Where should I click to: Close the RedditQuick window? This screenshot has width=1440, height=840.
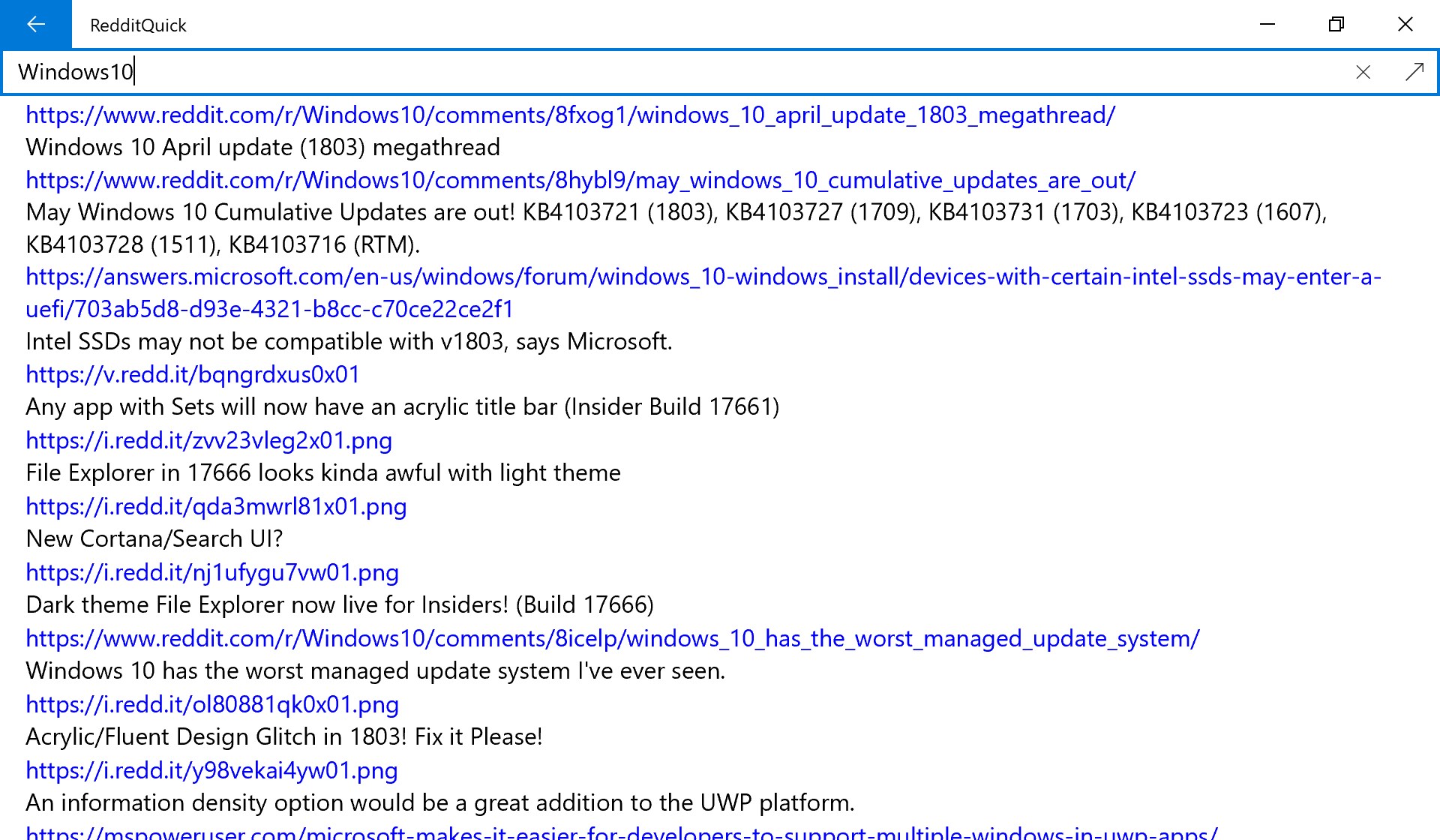click(x=1405, y=24)
